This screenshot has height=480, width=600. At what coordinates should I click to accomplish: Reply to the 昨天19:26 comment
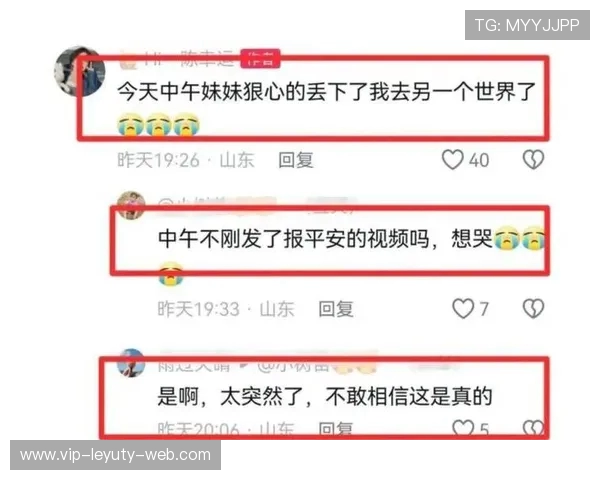click(x=296, y=160)
